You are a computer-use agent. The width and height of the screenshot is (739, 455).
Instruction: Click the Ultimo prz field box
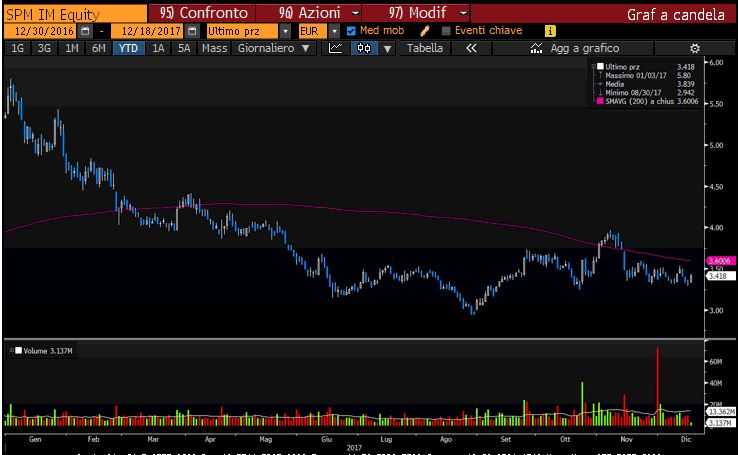242,31
